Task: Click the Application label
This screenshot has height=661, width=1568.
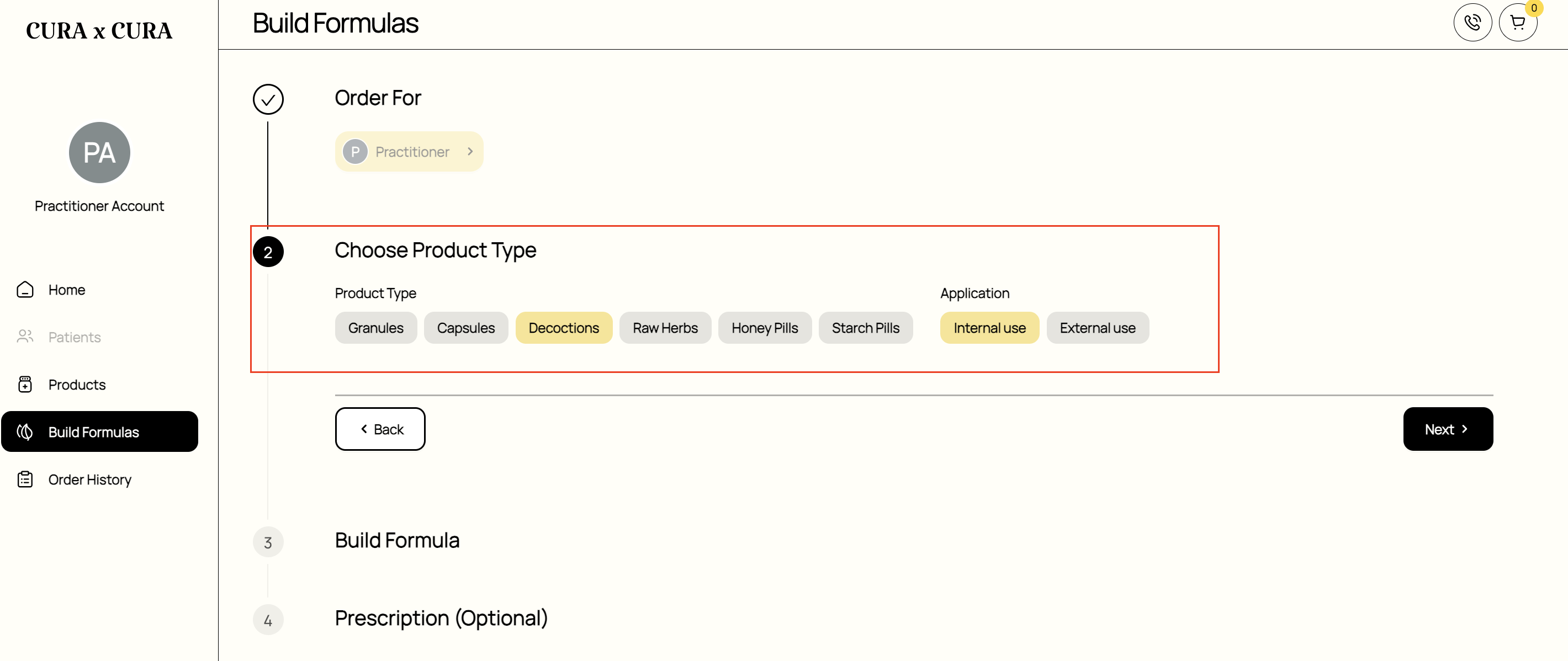Action: click(x=974, y=293)
